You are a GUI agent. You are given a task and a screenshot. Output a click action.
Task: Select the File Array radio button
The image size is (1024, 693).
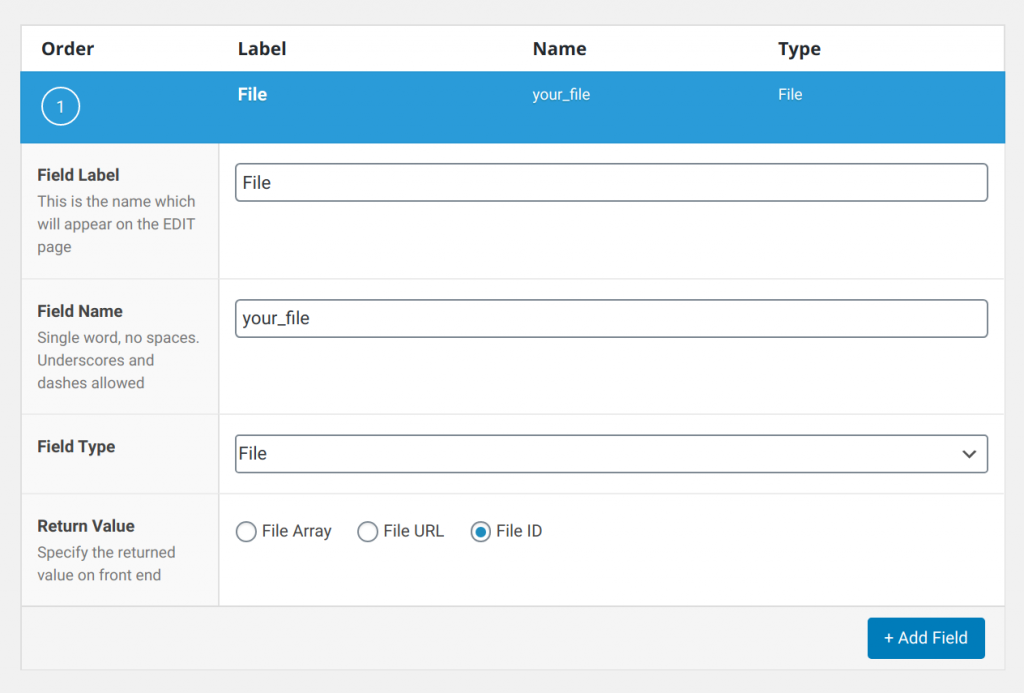point(246,532)
